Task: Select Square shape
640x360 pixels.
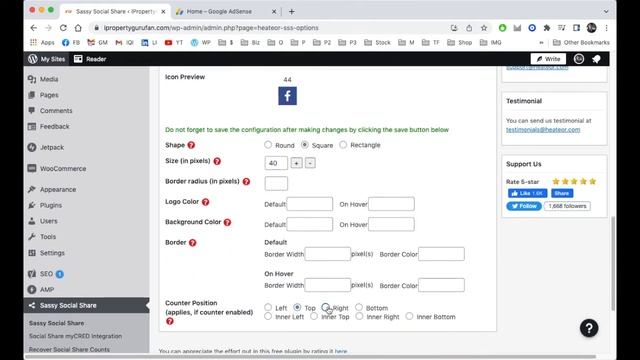Action: pos(304,144)
